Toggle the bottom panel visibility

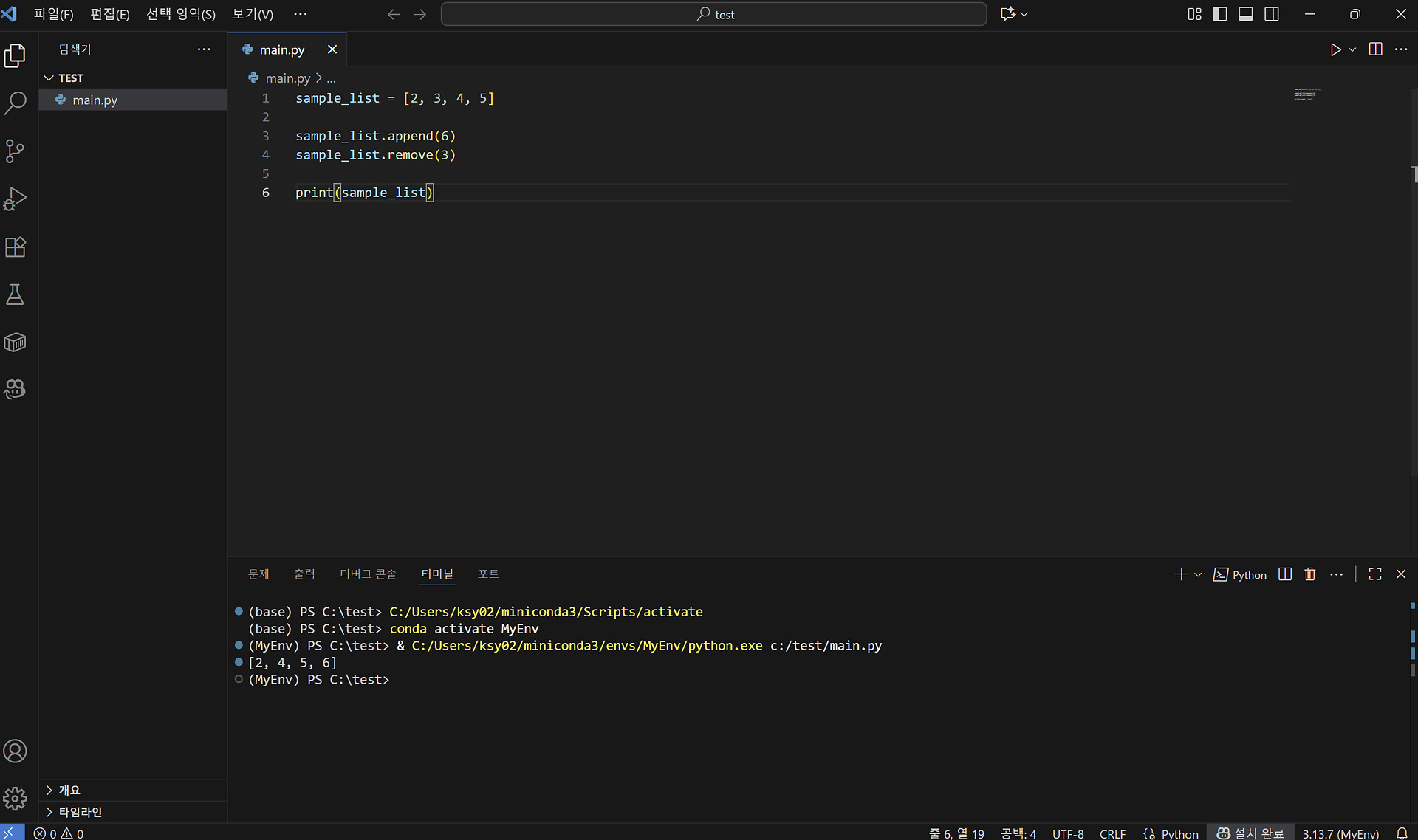1246,14
